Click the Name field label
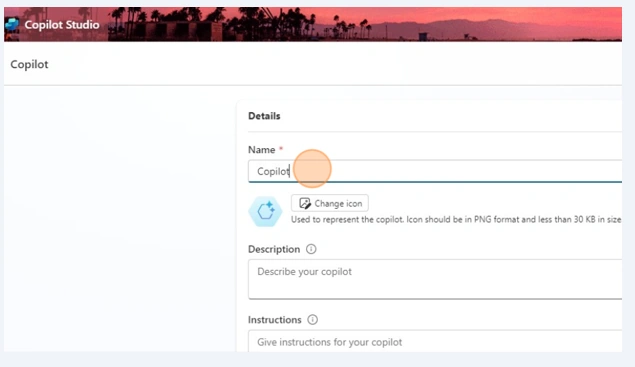Screen dimensions: 635x367 click(x=262, y=150)
